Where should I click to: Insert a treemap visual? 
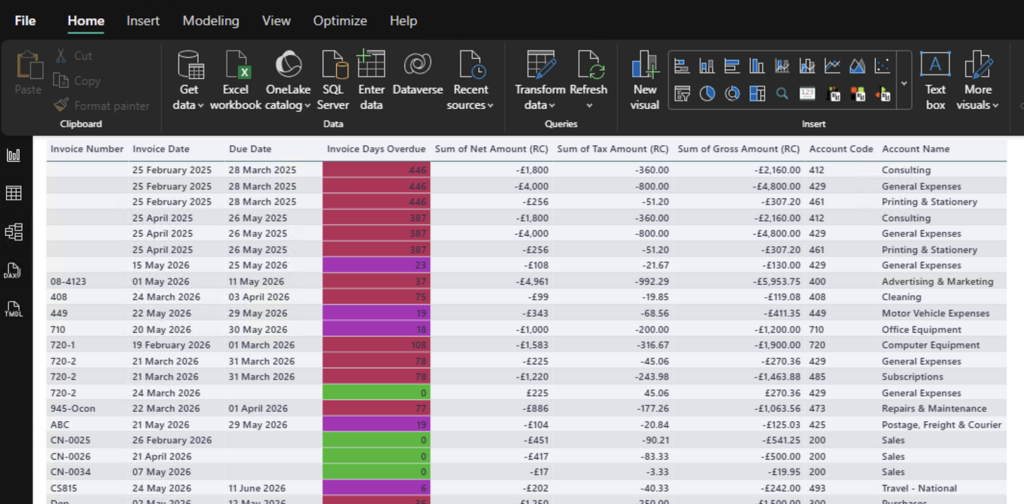coord(757,94)
